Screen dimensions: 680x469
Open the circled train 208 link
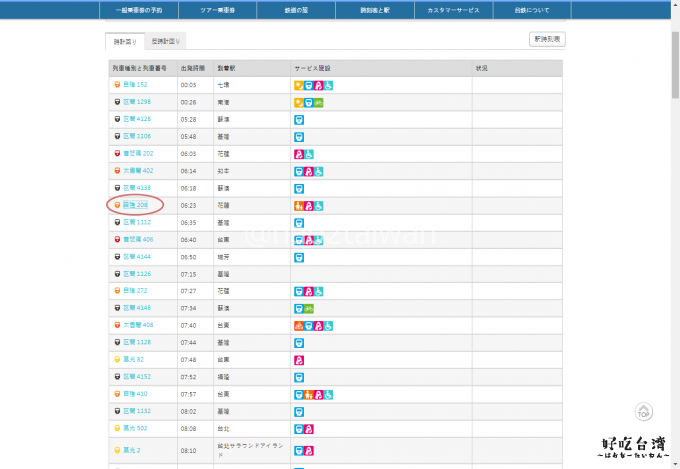135,205
